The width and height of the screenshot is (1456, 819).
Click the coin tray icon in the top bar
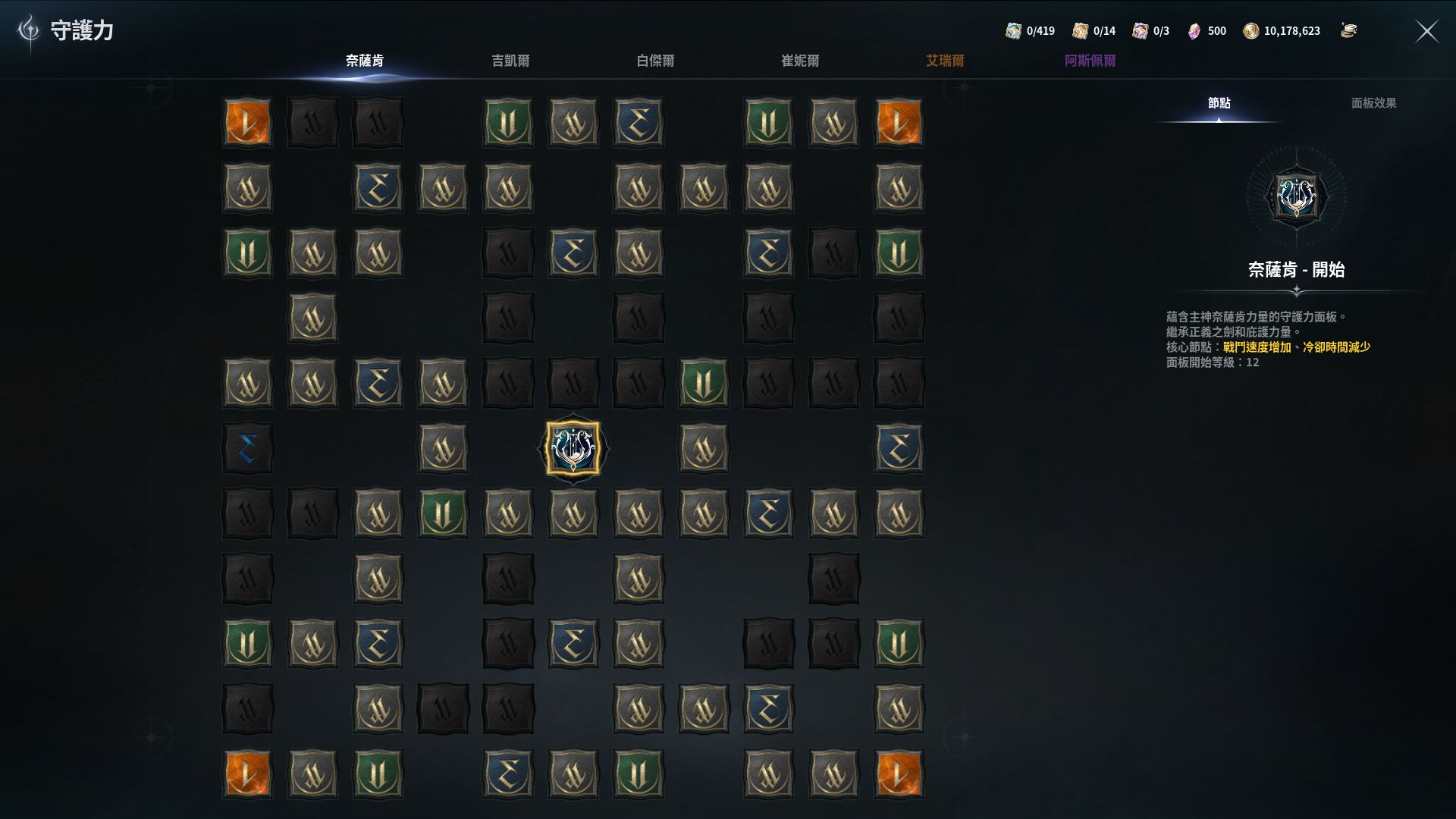pyautogui.click(x=1348, y=30)
